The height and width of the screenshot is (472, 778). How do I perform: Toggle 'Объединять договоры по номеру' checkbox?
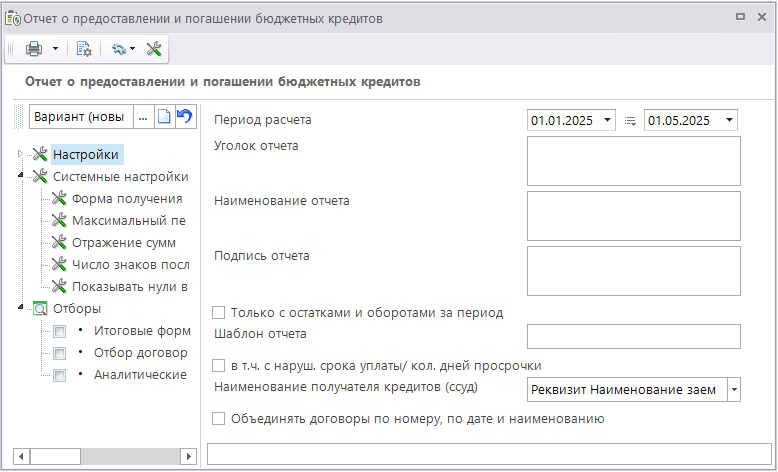pos(219,419)
